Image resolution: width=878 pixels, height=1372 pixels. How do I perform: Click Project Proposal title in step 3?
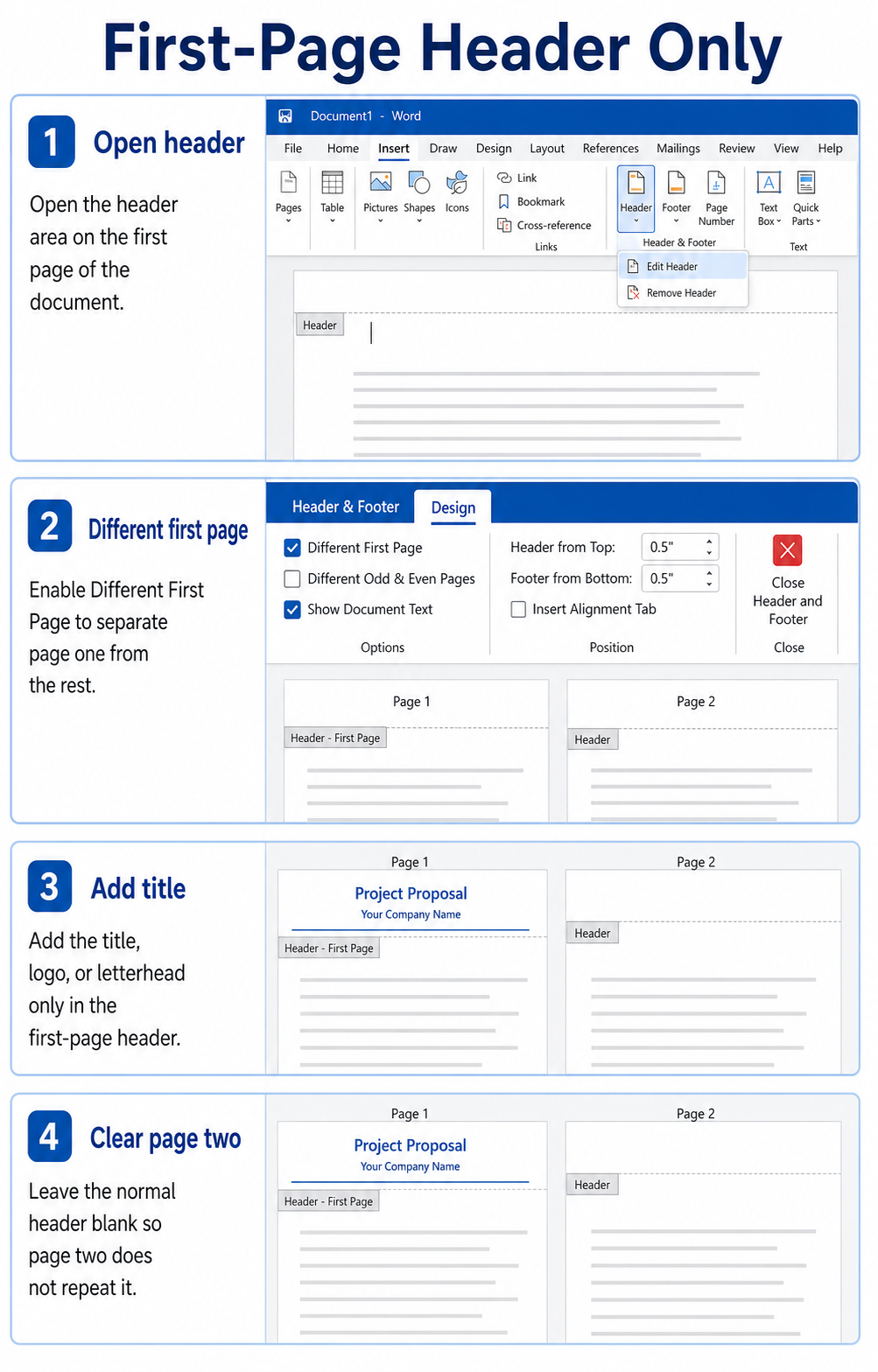click(411, 893)
